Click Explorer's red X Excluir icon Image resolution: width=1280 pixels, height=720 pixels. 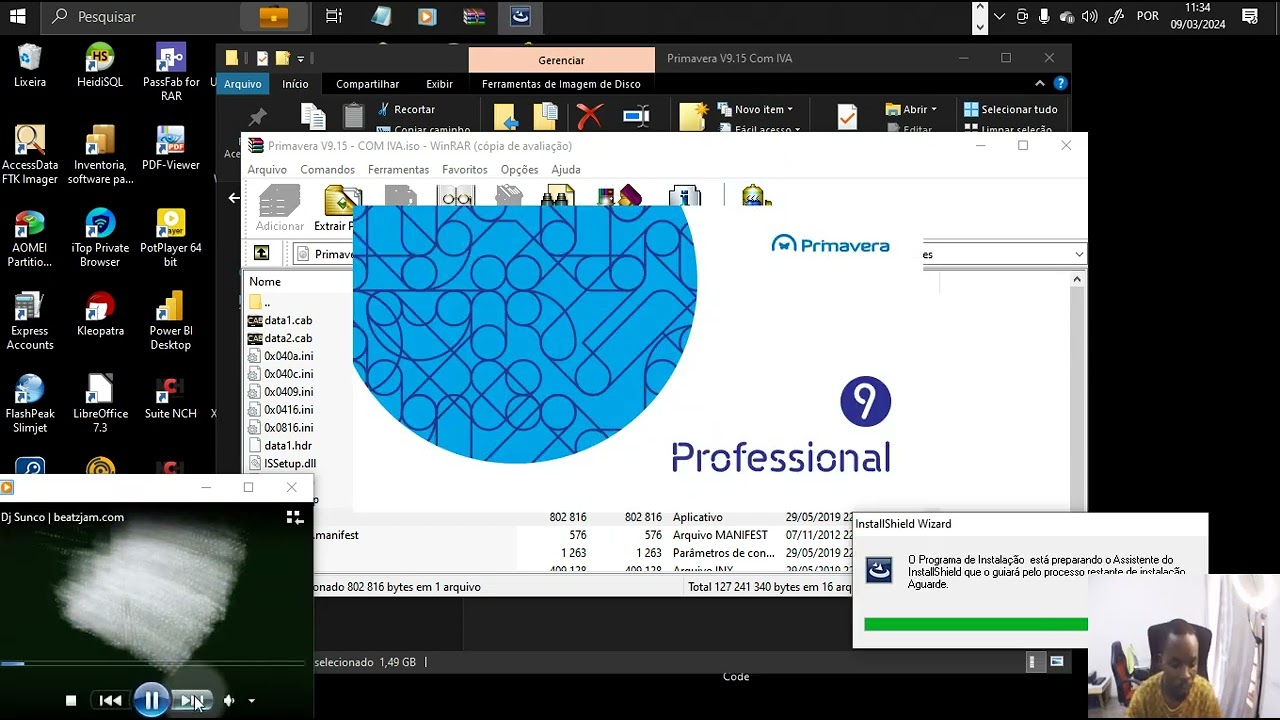click(590, 117)
